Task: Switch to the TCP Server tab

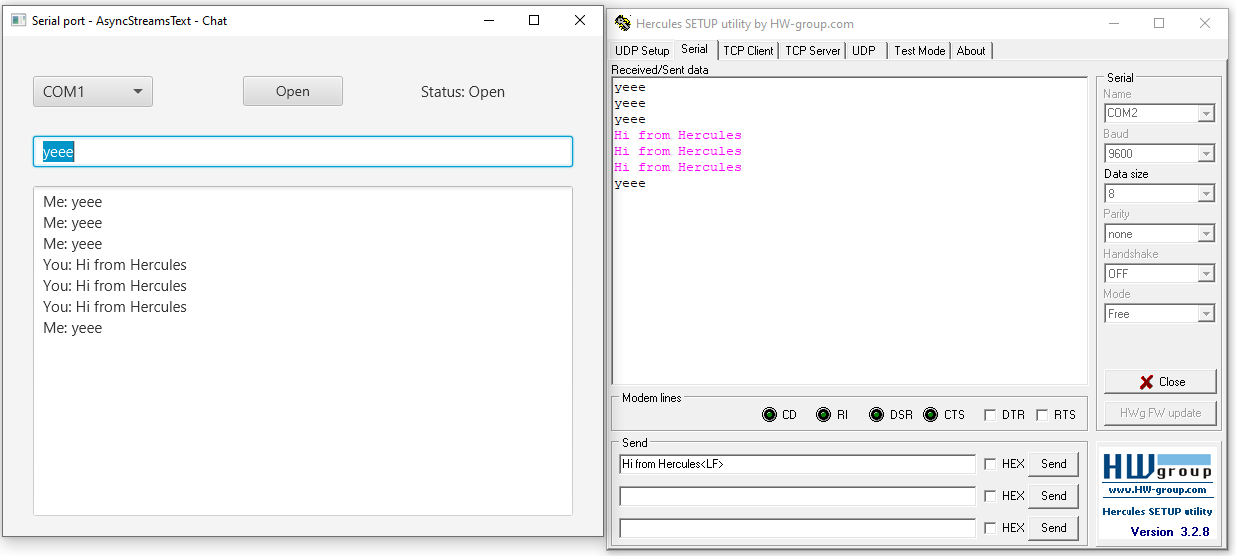Action: coord(812,51)
